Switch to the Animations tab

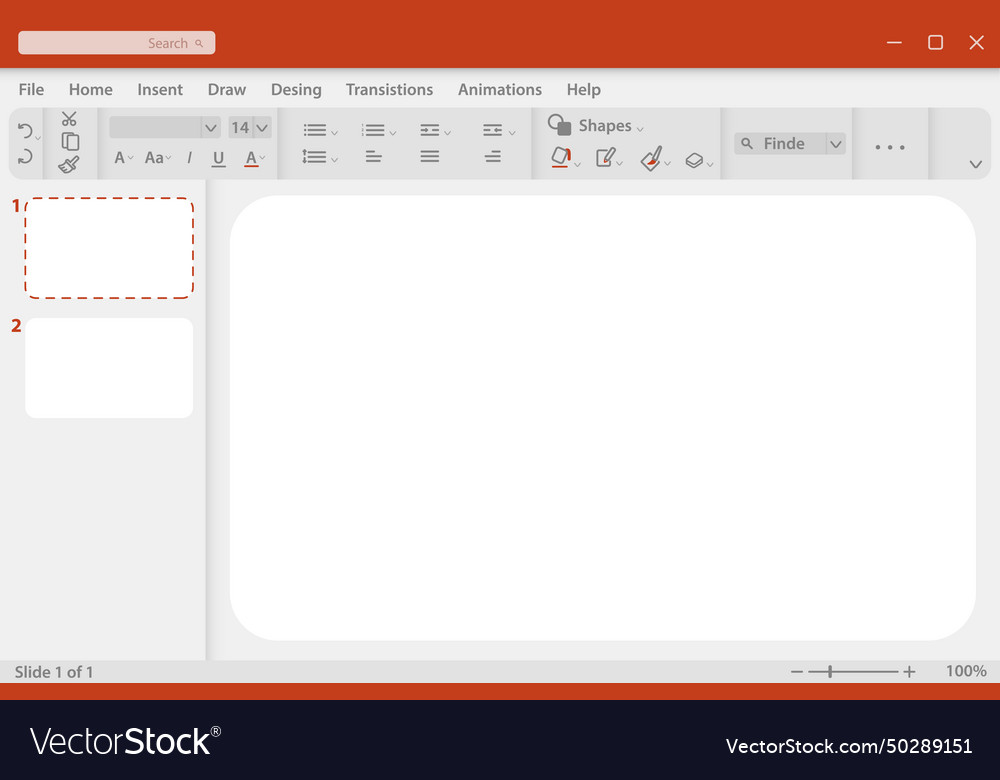click(499, 90)
